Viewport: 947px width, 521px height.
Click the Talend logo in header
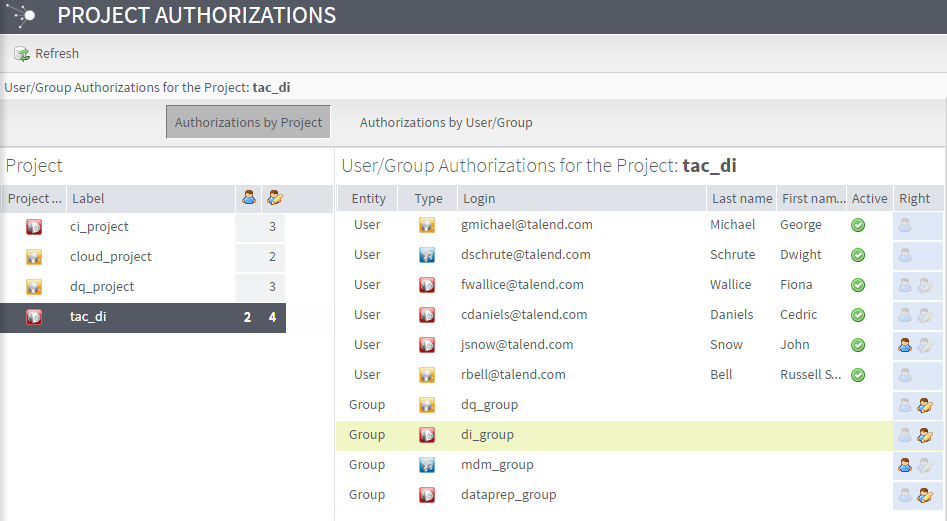point(22,16)
